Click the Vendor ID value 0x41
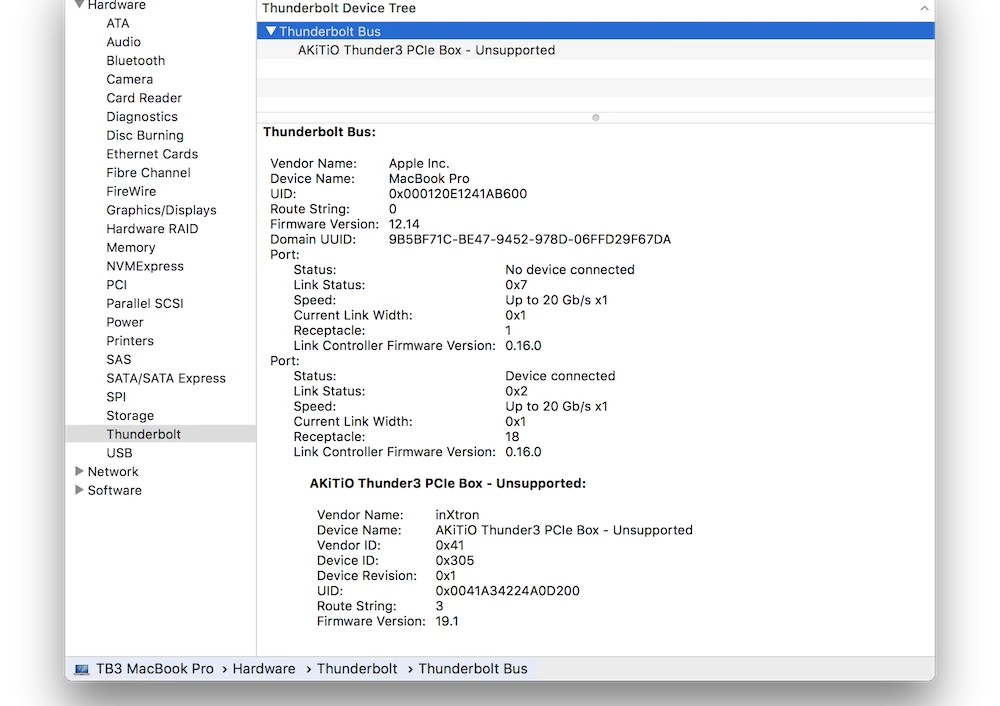 [x=450, y=546]
